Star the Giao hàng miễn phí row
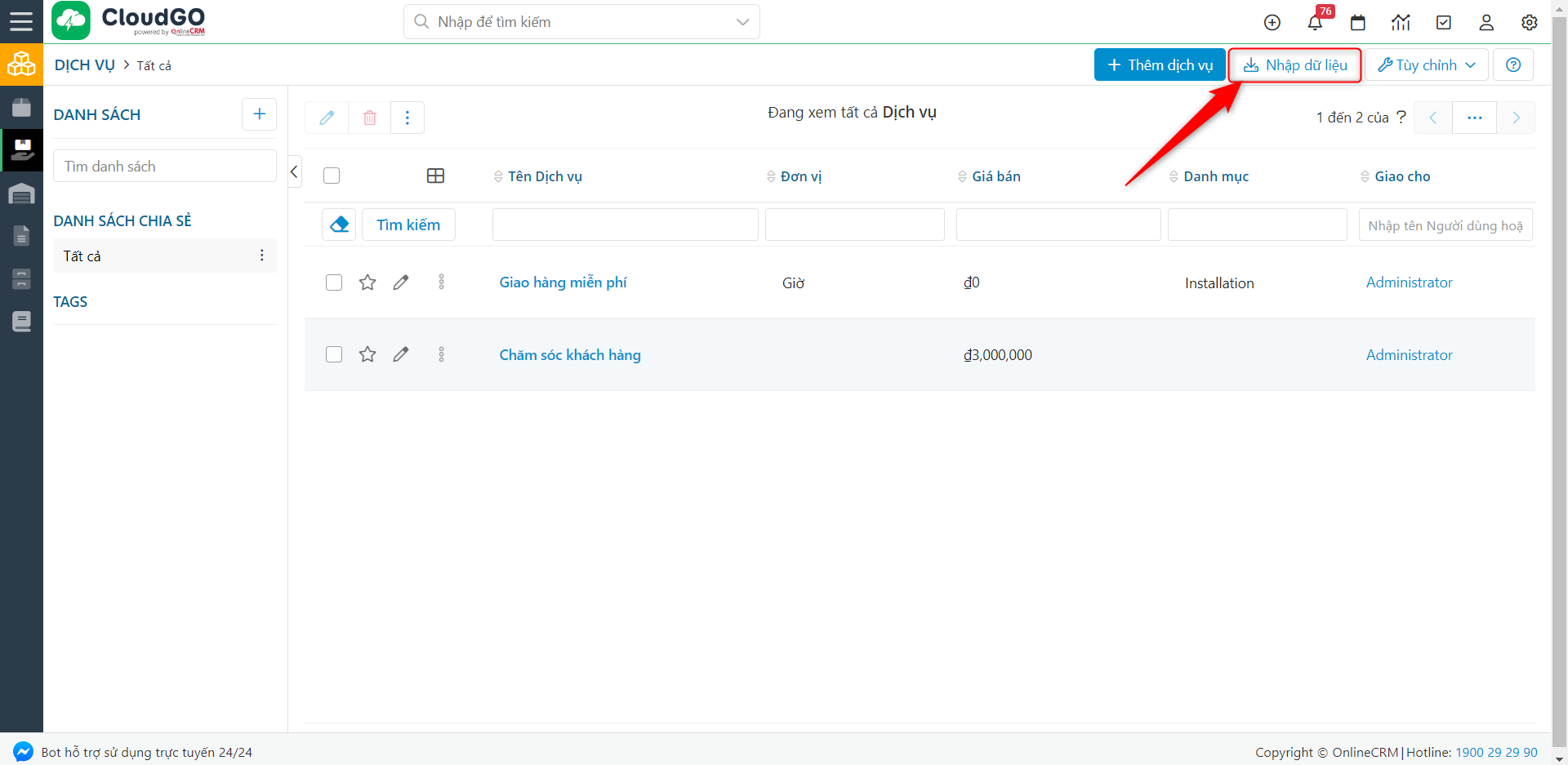 (x=367, y=282)
